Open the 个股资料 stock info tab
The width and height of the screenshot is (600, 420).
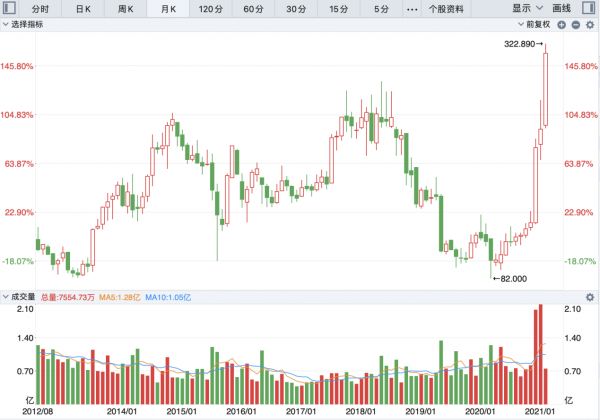[x=447, y=9]
